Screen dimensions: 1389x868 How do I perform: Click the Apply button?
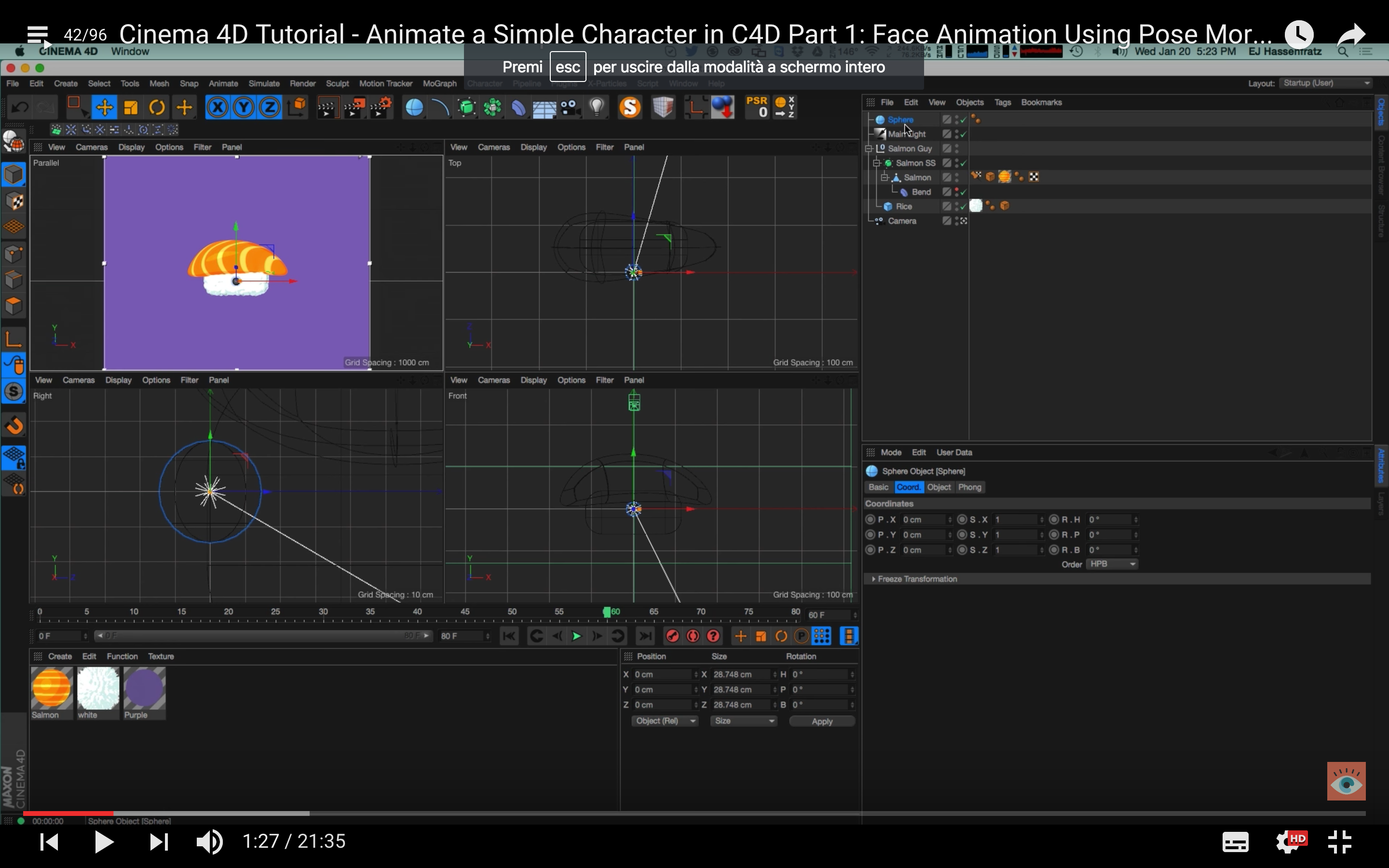point(821,721)
